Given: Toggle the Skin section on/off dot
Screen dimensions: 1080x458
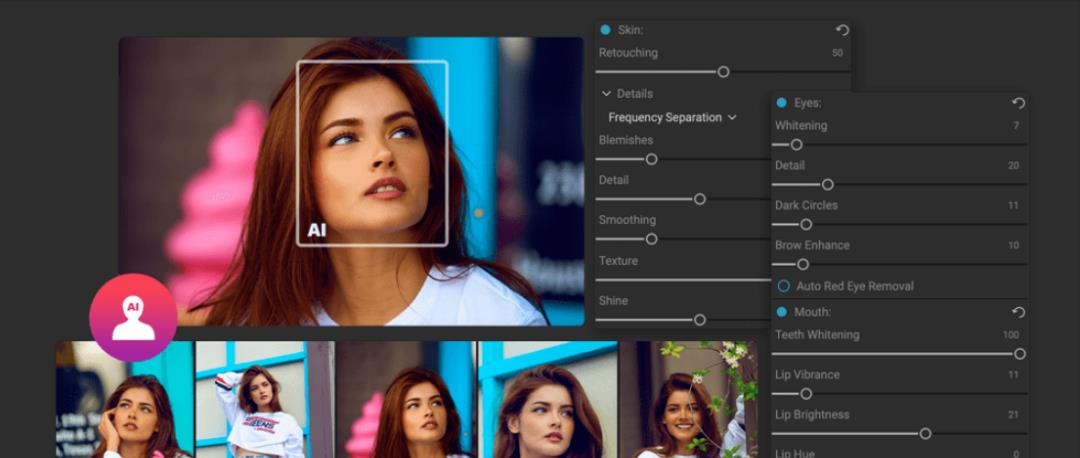Looking at the screenshot, I should pos(605,30).
